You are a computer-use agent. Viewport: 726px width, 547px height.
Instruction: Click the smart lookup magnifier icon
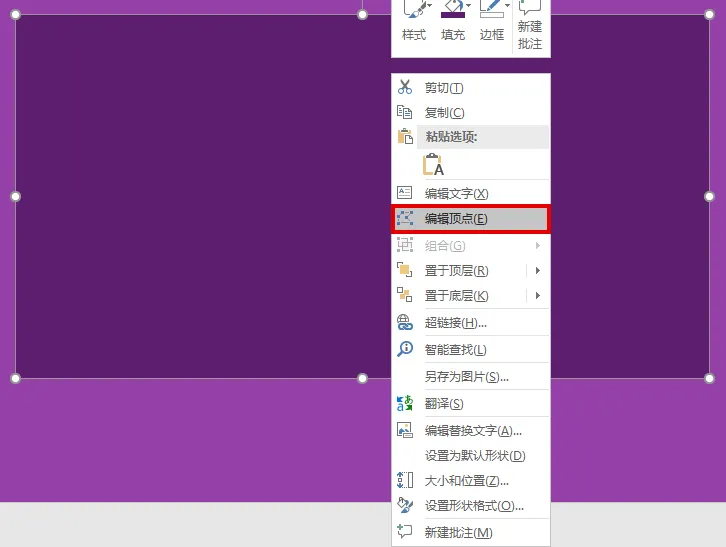point(405,349)
